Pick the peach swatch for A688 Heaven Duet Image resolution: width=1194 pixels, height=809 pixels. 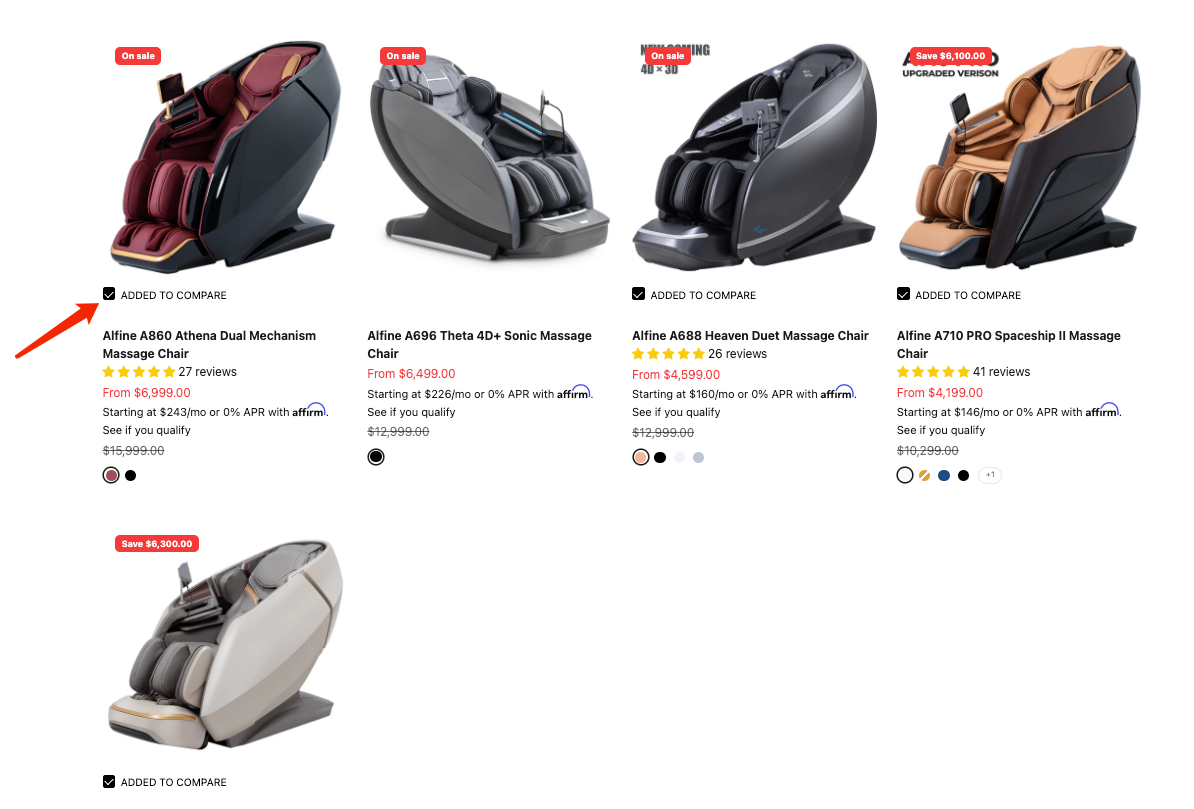point(640,457)
